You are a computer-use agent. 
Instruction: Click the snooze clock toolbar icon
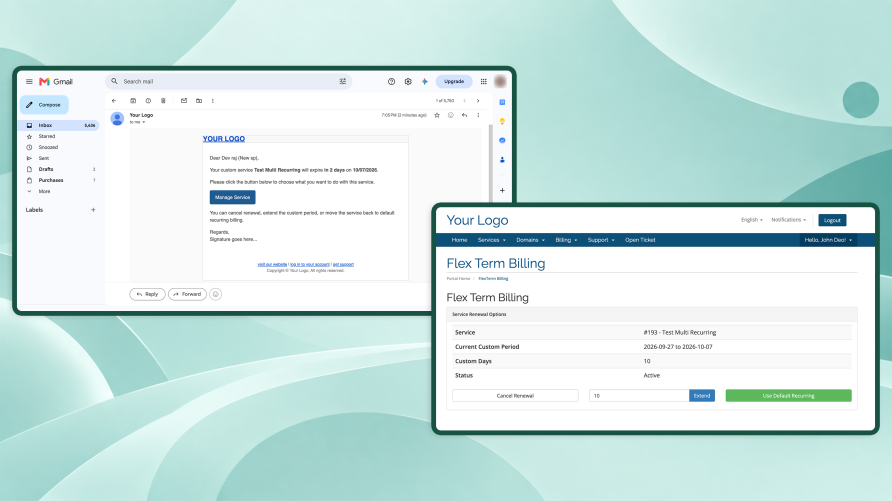148,101
